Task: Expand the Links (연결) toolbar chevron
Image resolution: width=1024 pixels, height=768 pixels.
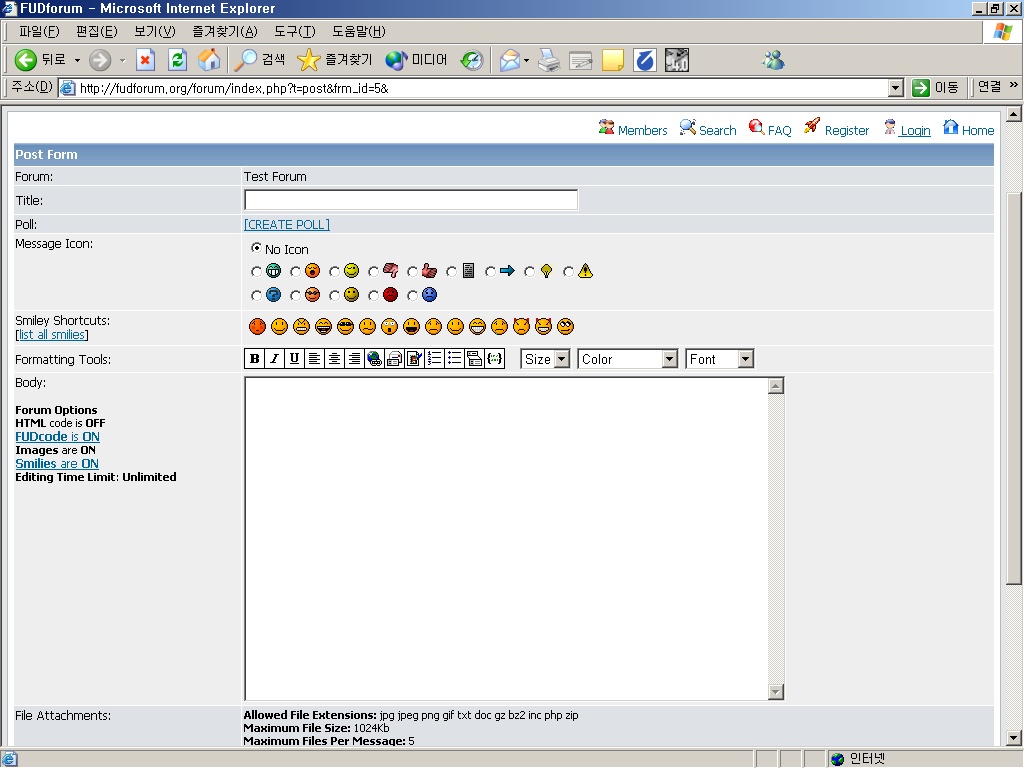Action: (1014, 85)
